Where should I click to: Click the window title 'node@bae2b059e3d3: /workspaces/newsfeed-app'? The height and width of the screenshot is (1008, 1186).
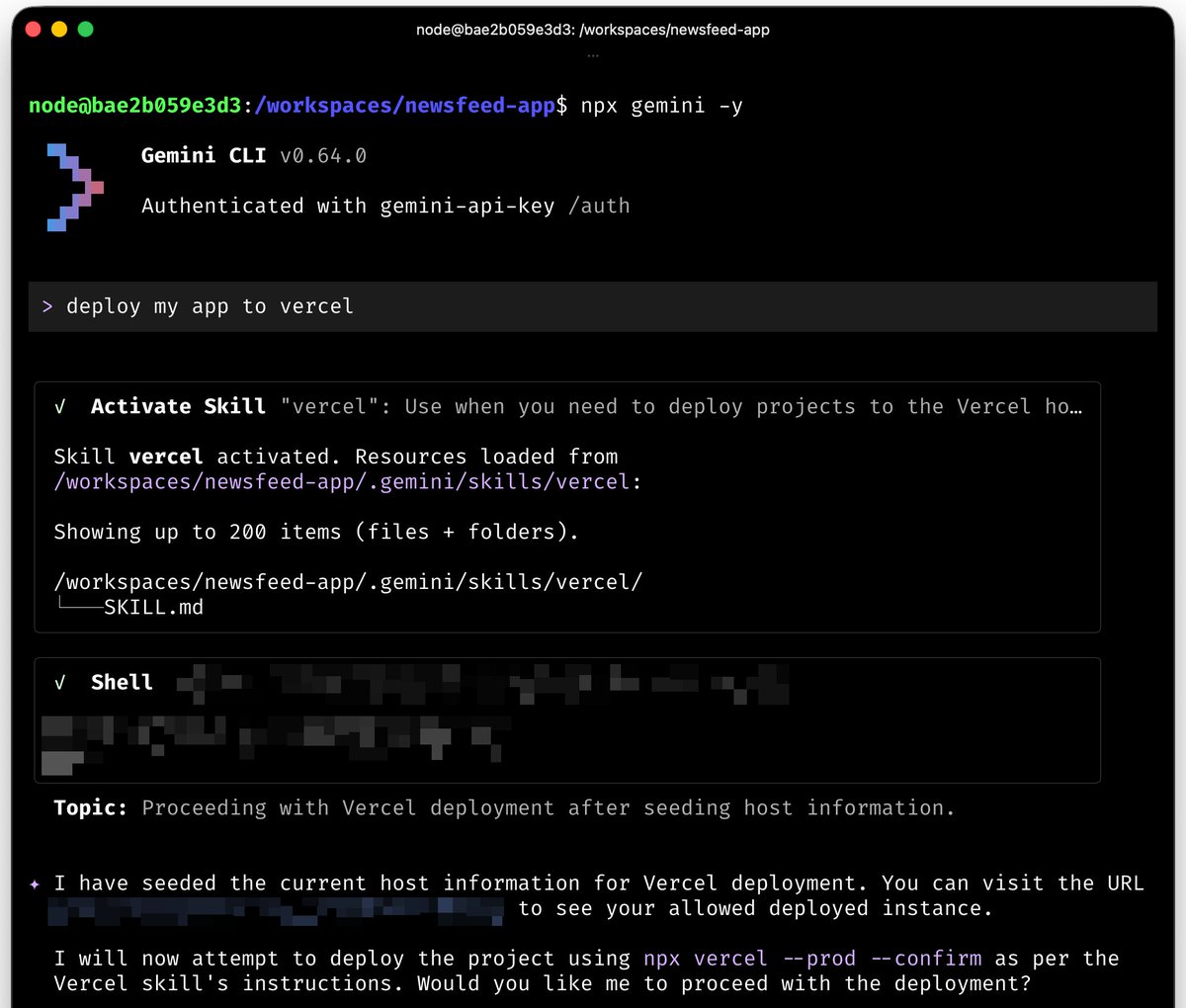point(593,30)
